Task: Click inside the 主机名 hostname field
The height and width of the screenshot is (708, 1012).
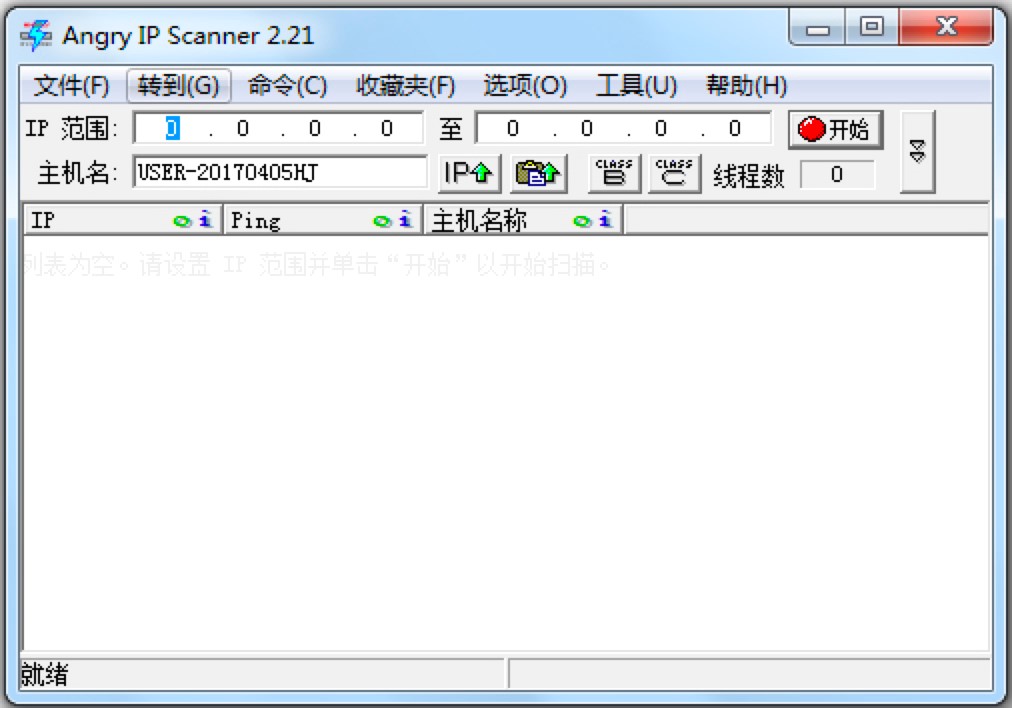Action: (280, 173)
